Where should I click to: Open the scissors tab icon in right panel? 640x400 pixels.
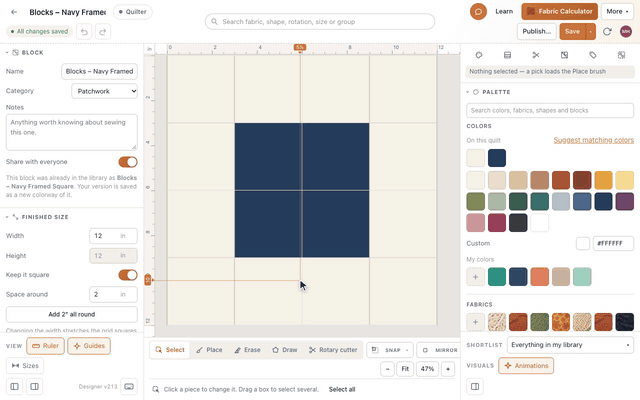[x=536, y=55]
